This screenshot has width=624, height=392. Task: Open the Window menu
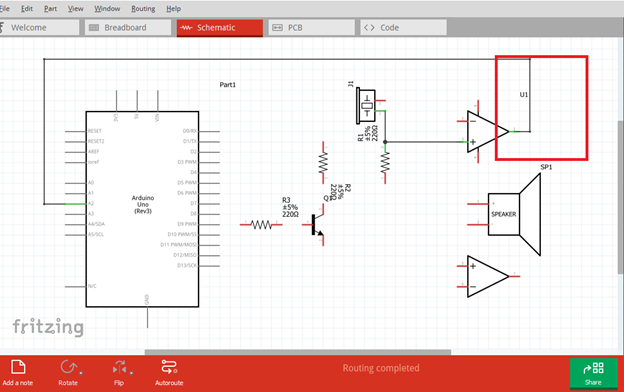(x=107, y=8)
